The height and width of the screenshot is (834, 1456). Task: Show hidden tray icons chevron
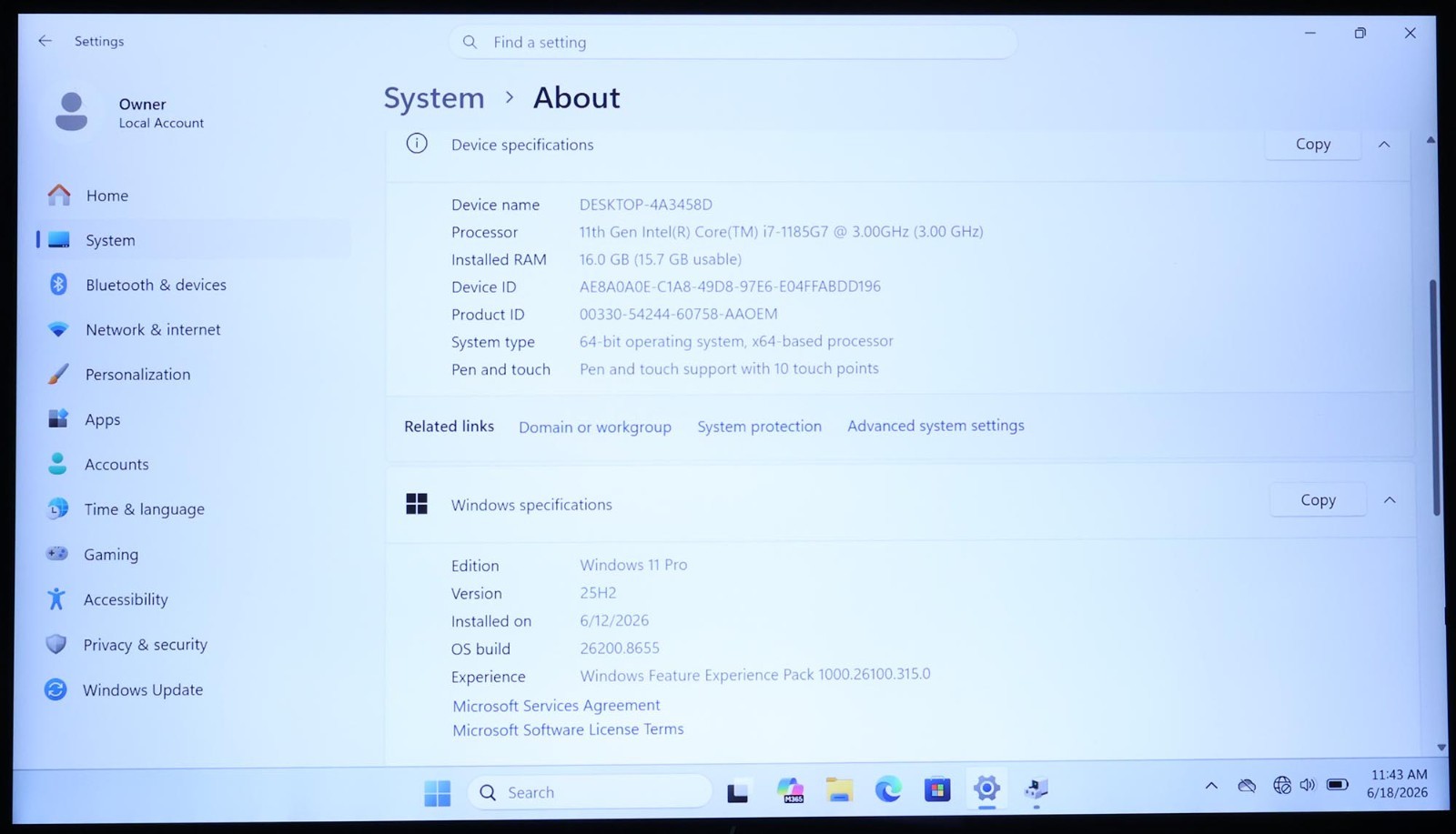tap(1211, 785)
